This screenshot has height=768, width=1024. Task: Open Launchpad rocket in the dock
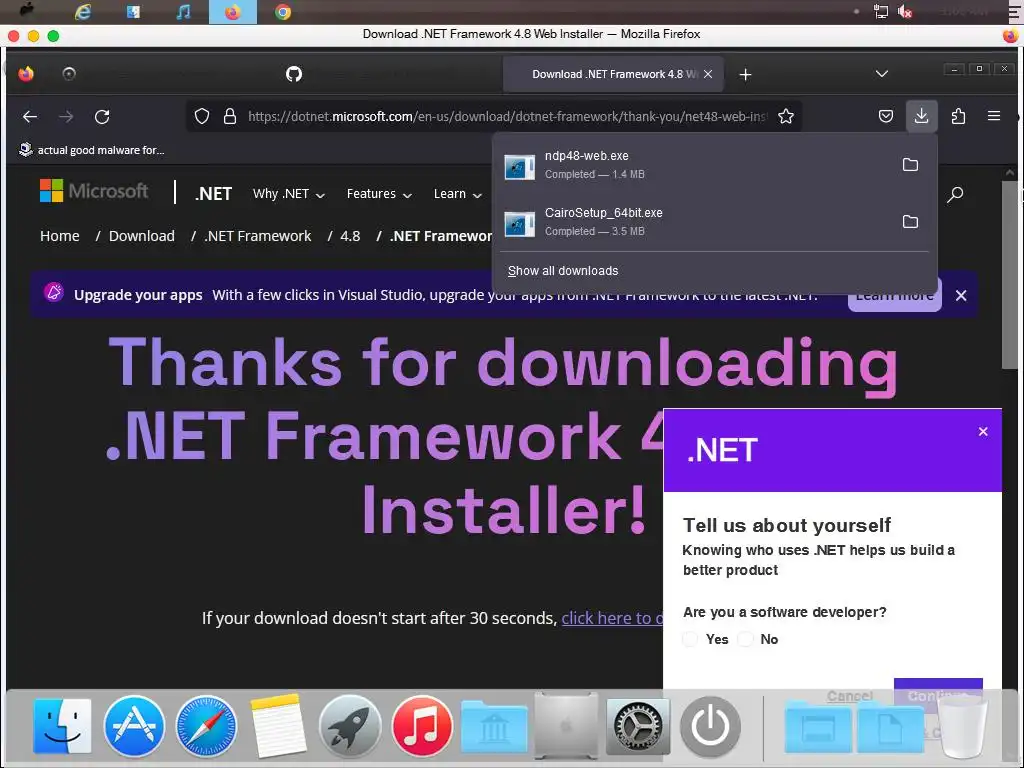350,726
